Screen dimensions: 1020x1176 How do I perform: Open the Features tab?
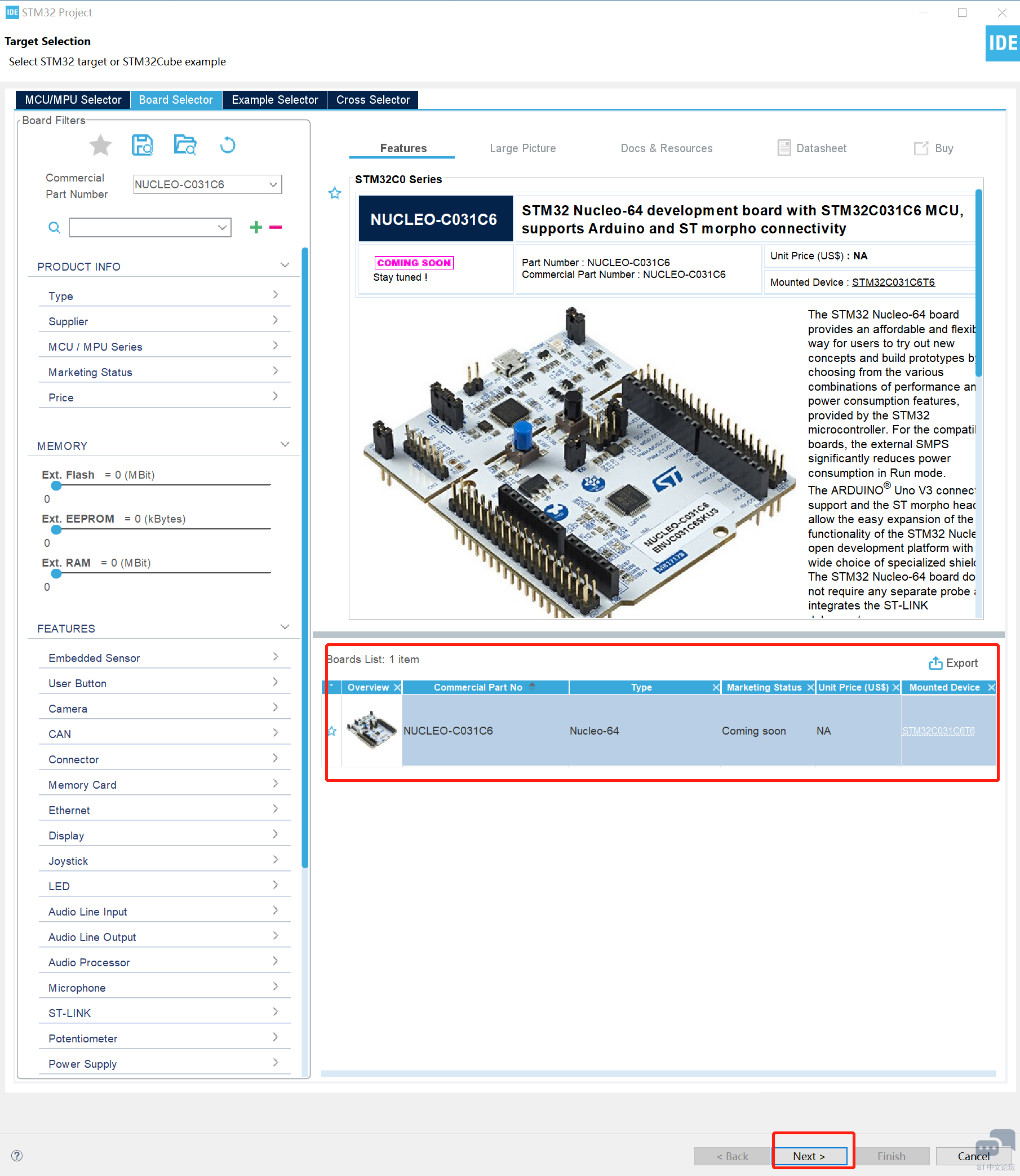click(x=403, y=148)
